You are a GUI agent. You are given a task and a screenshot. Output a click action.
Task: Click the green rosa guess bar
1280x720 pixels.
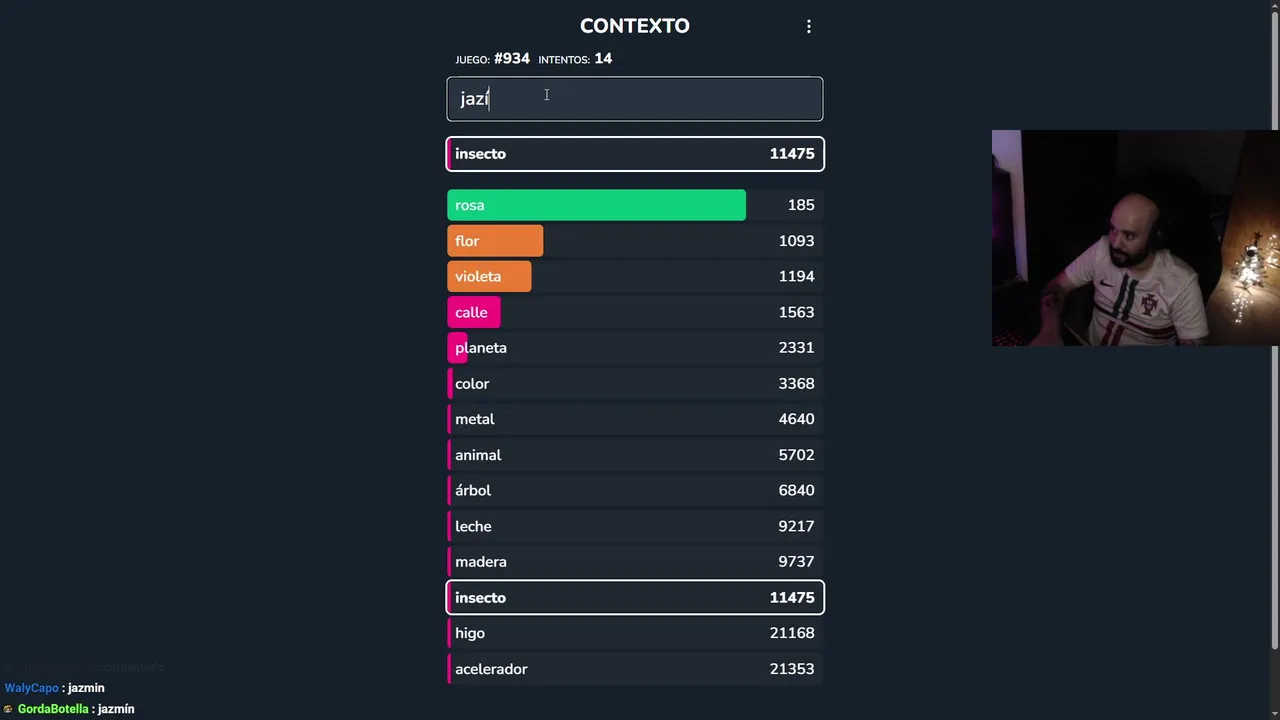(596, 205)
